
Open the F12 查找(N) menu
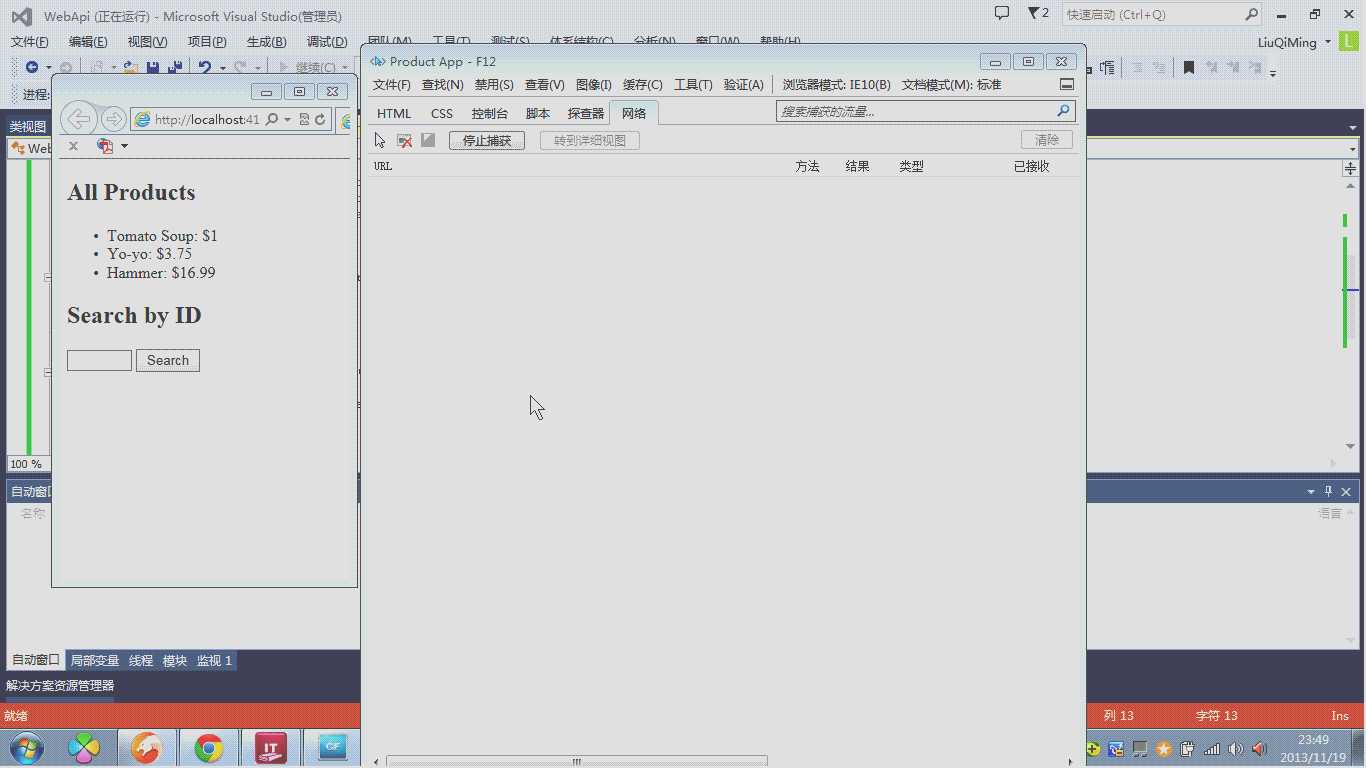443,85
